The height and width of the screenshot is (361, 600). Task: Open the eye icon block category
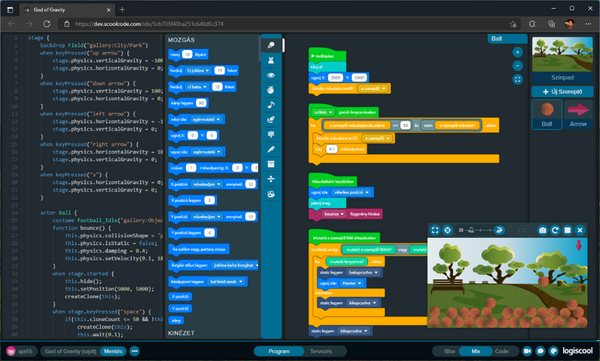coord(271,75)
